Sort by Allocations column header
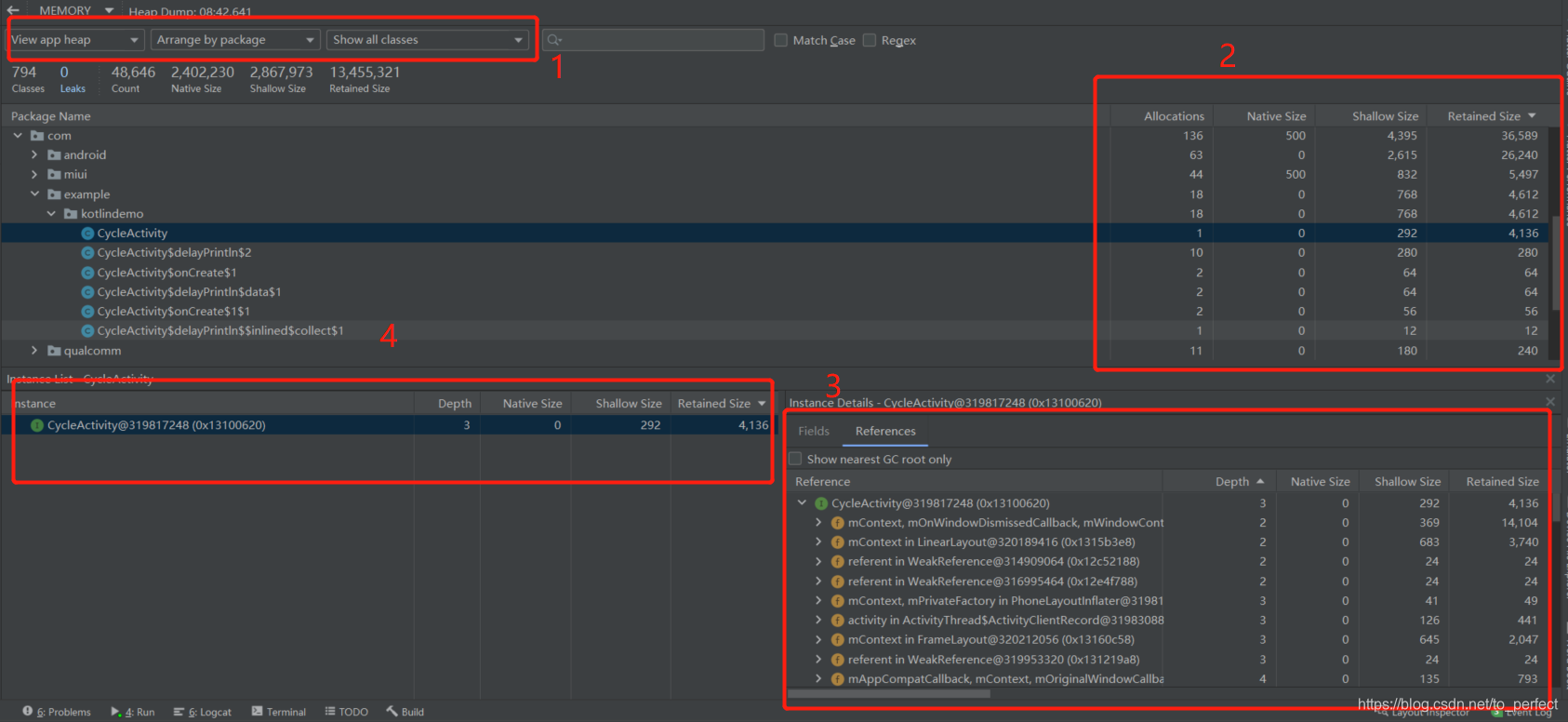This screenshot has width=1568, height=722. 1174,116
